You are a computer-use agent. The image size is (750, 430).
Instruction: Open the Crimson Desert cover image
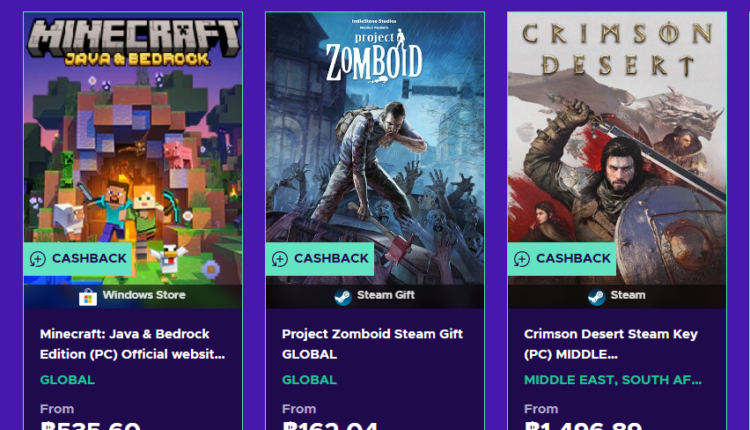click(x=617, y=140)
